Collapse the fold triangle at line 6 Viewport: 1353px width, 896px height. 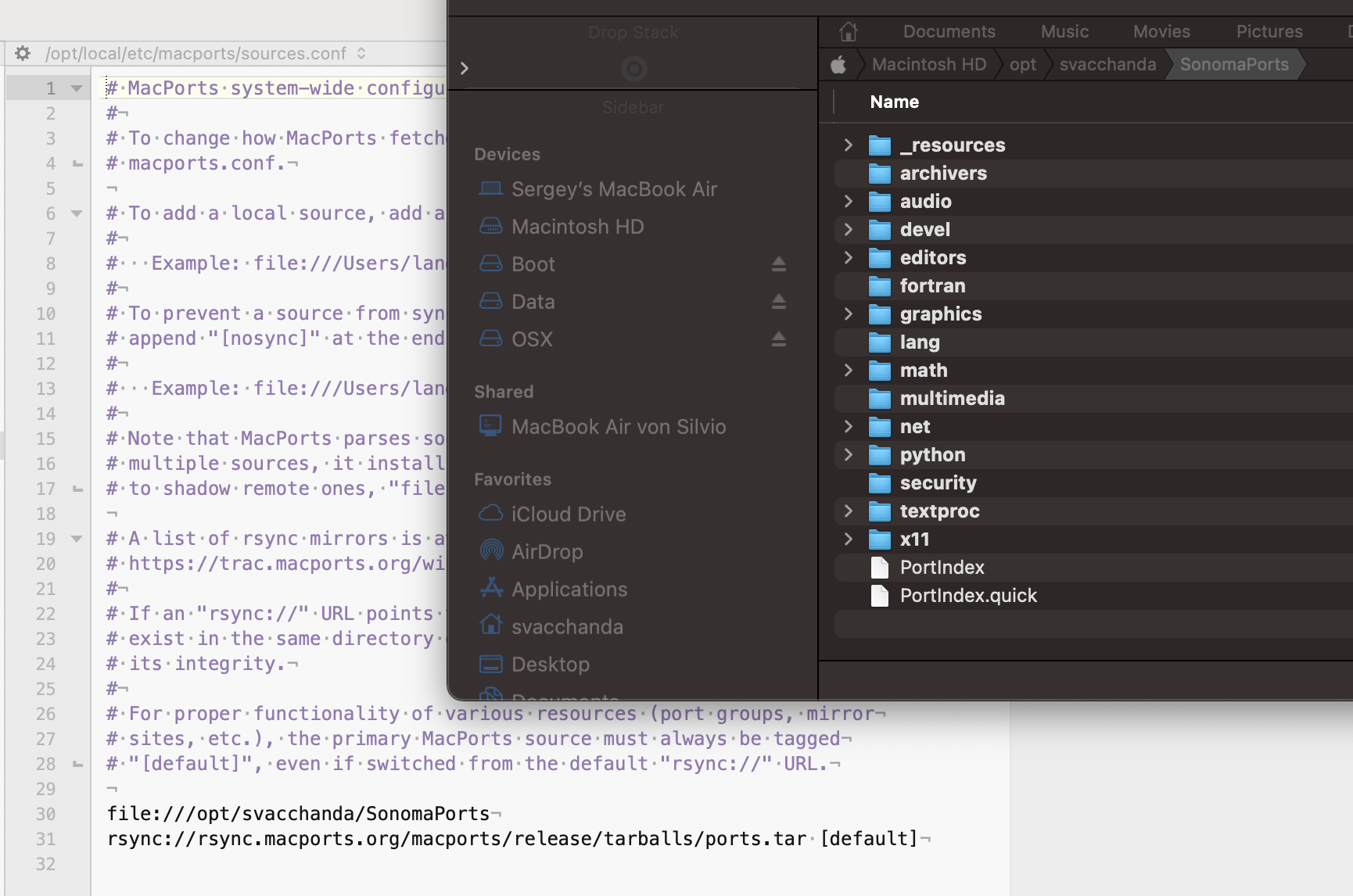click(76, 213)
